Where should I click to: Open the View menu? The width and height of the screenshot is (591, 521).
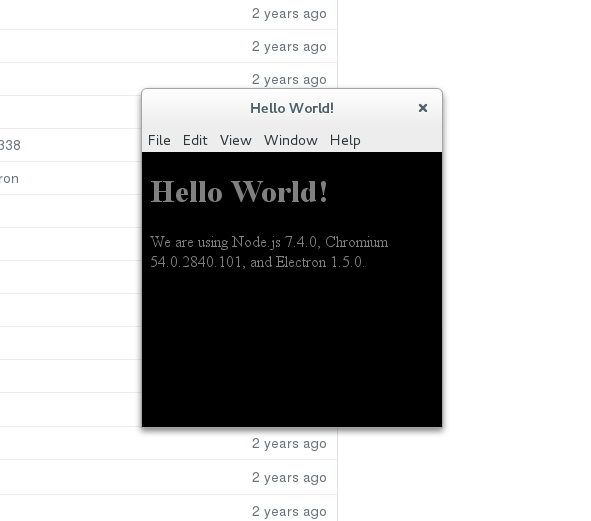[236, 140]
